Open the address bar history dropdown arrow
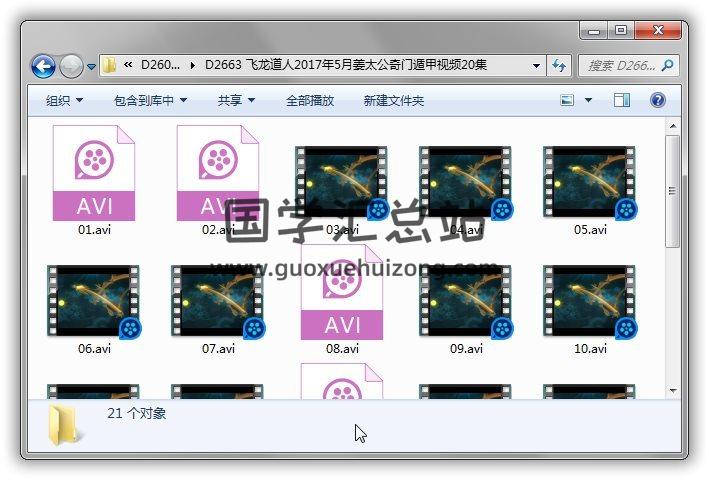Screen dimensions: 709x480 click(x=536, y=66)
